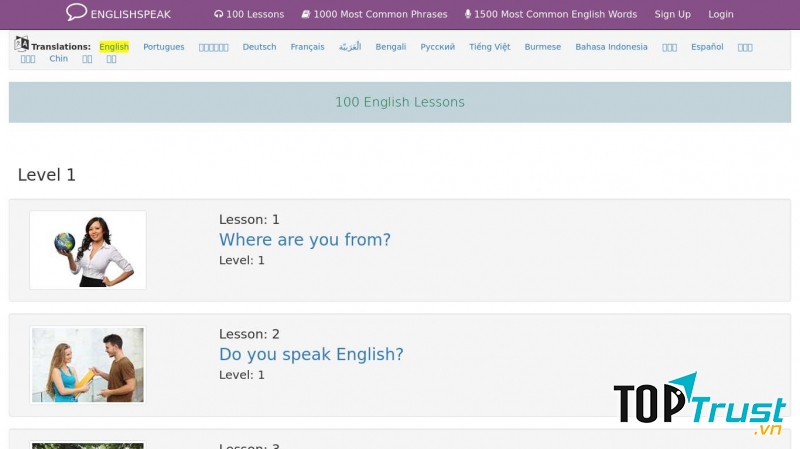Click the microphone icon beside 1500 Most Common English Words
The height and width of the screenshot is (449, 800).
coord(467,14)
